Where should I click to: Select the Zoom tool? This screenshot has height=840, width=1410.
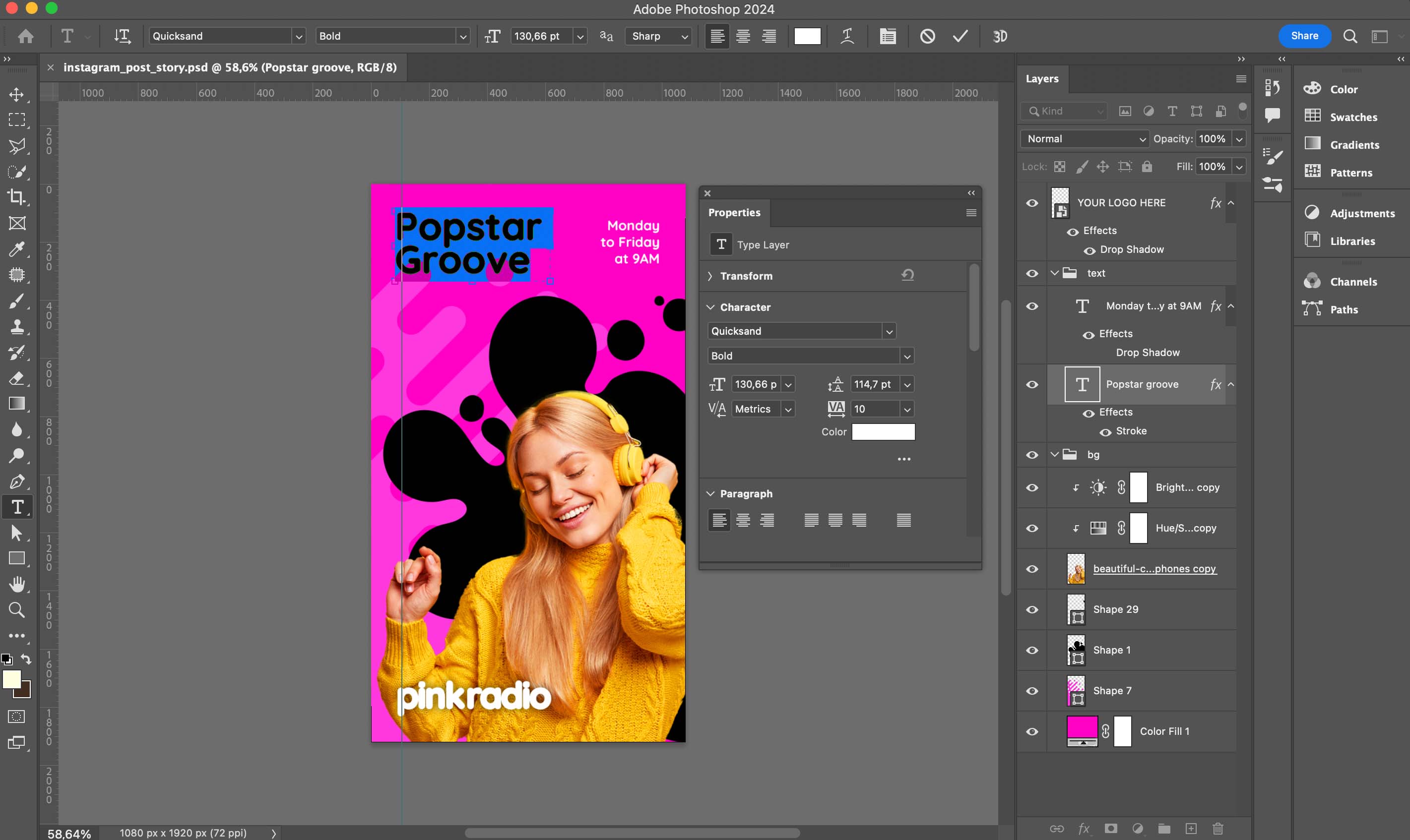tap(17, 610)
